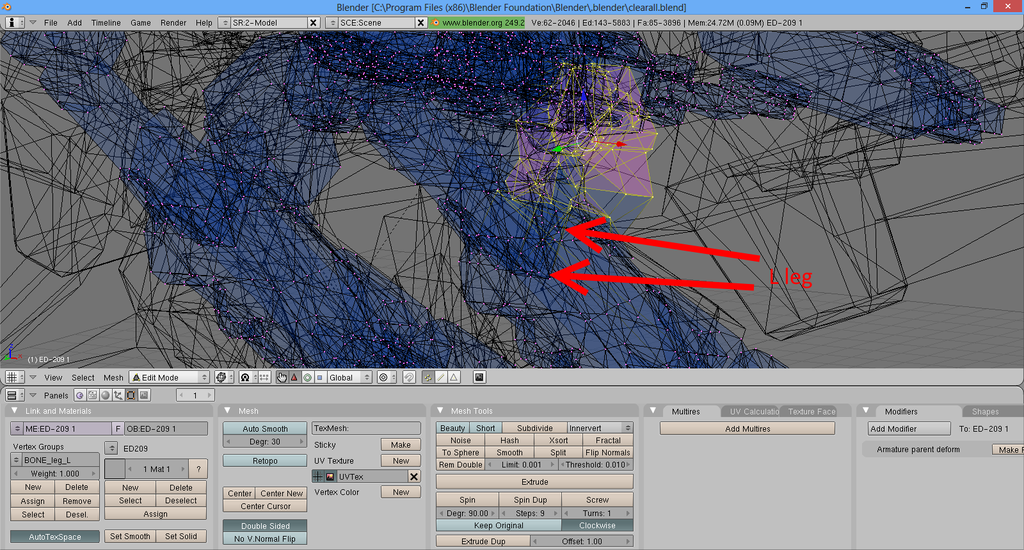The width and height of the screenshot is (1024, 550).
Task: Switch to Object context icon
Action: tap(118, 395)
